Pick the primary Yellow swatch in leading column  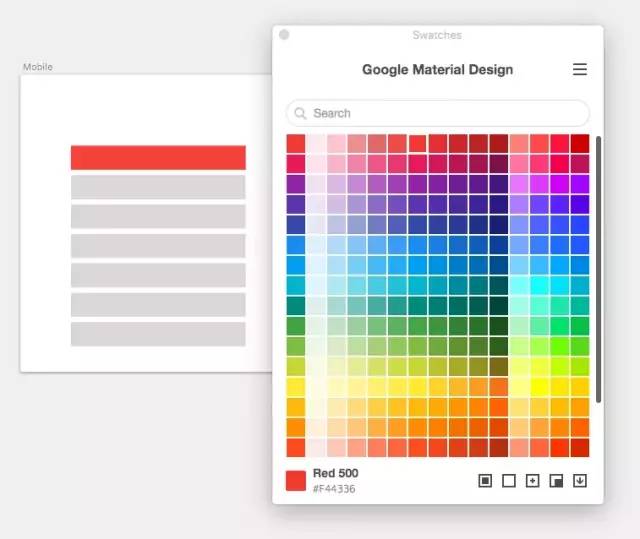[296, 387]
